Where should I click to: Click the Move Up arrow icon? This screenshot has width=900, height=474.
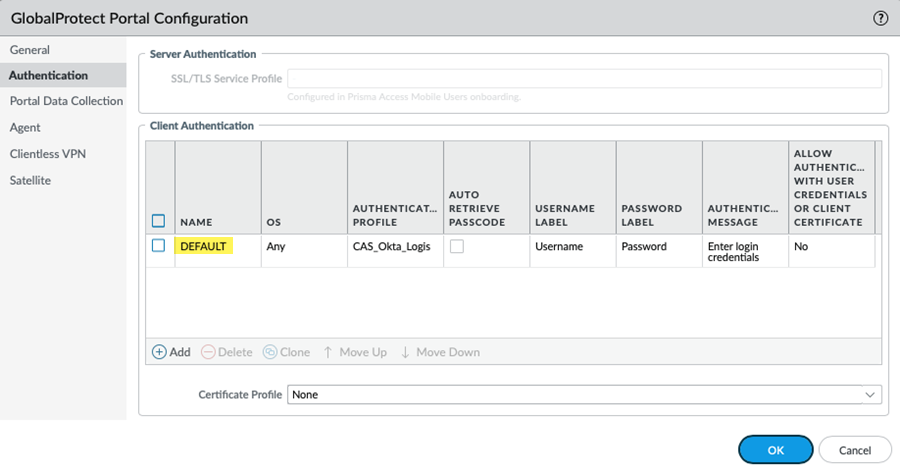(328, 352)
